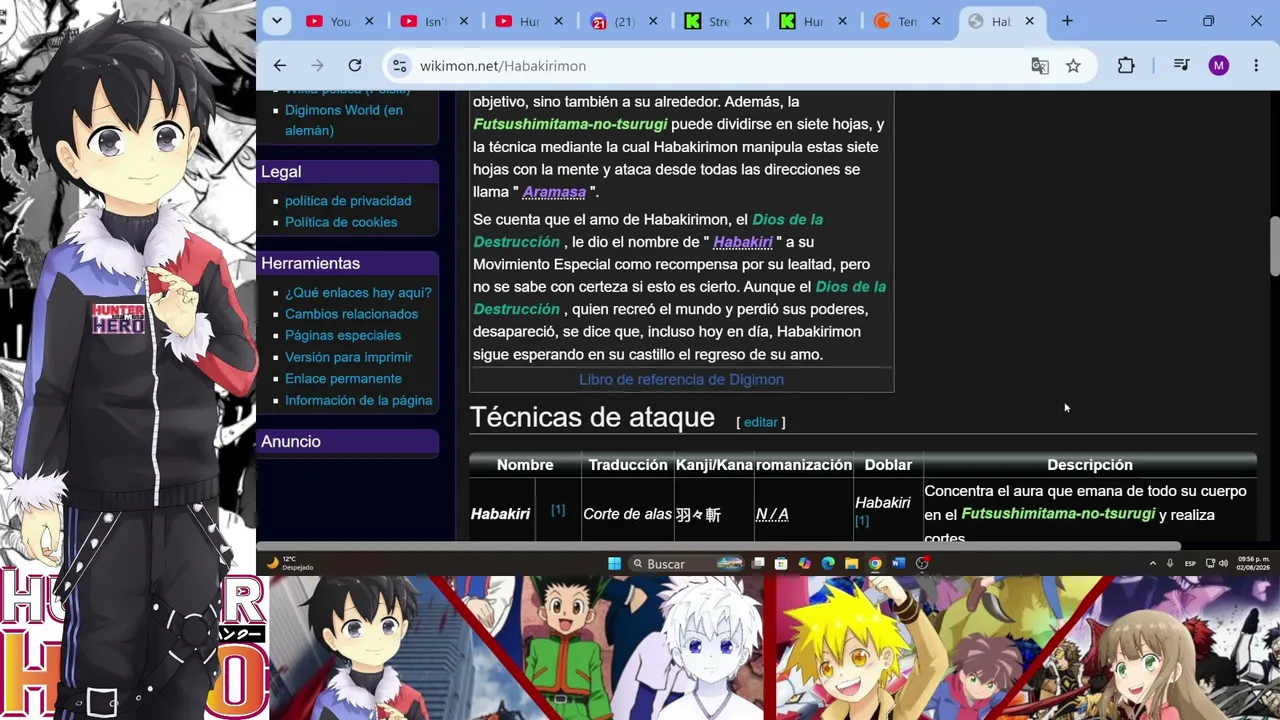The height and width of the screenshot is (720, 1280).
Task: Click the horizontal scrollbar at page bottom
Action: [x=718, y=546]
